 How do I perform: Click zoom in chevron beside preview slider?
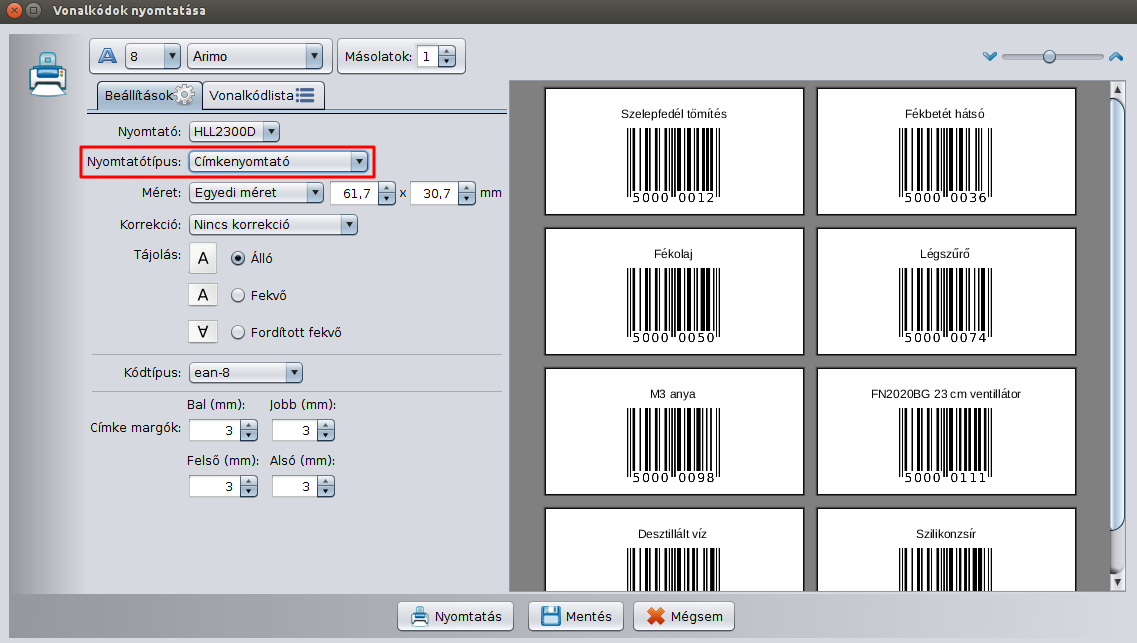coord(1116,57)
